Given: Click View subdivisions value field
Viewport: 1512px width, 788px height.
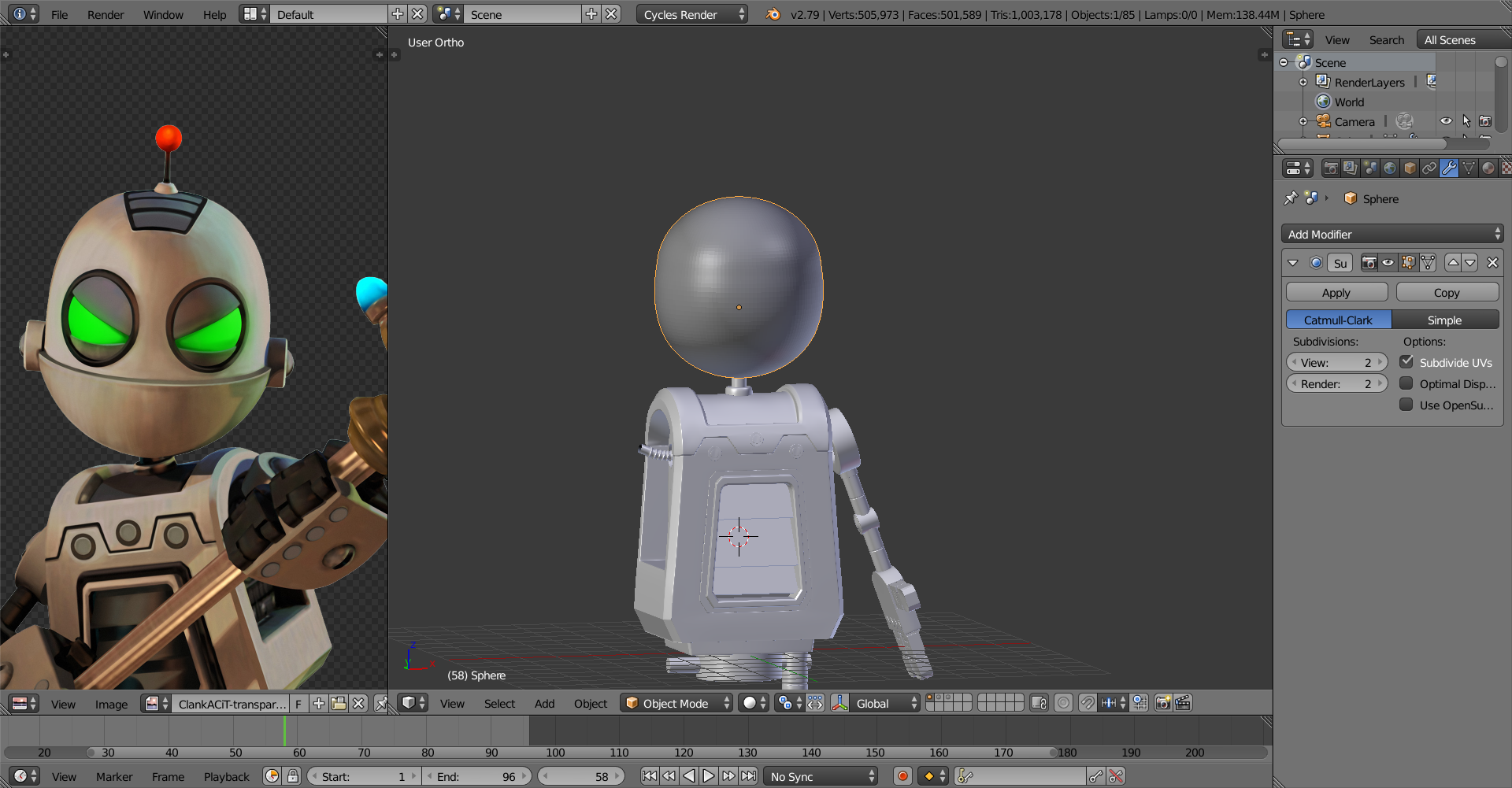Looking at the screenshot, I should 1336,362.
